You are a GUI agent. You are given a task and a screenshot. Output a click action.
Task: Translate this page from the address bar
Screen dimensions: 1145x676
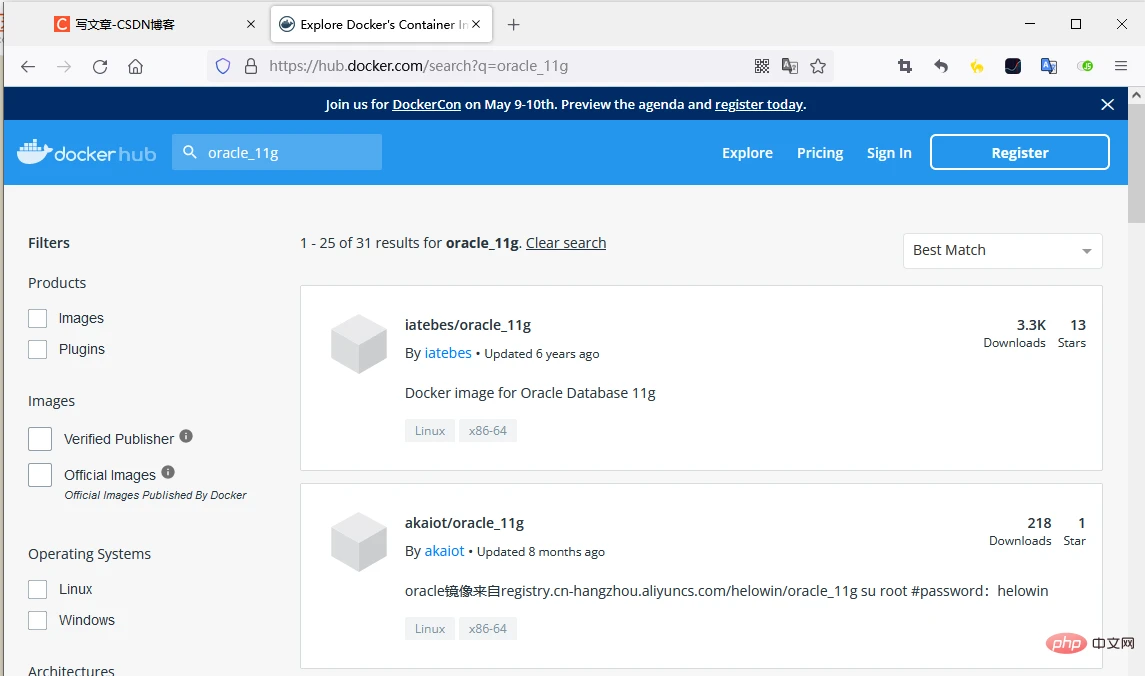[789, 66]
